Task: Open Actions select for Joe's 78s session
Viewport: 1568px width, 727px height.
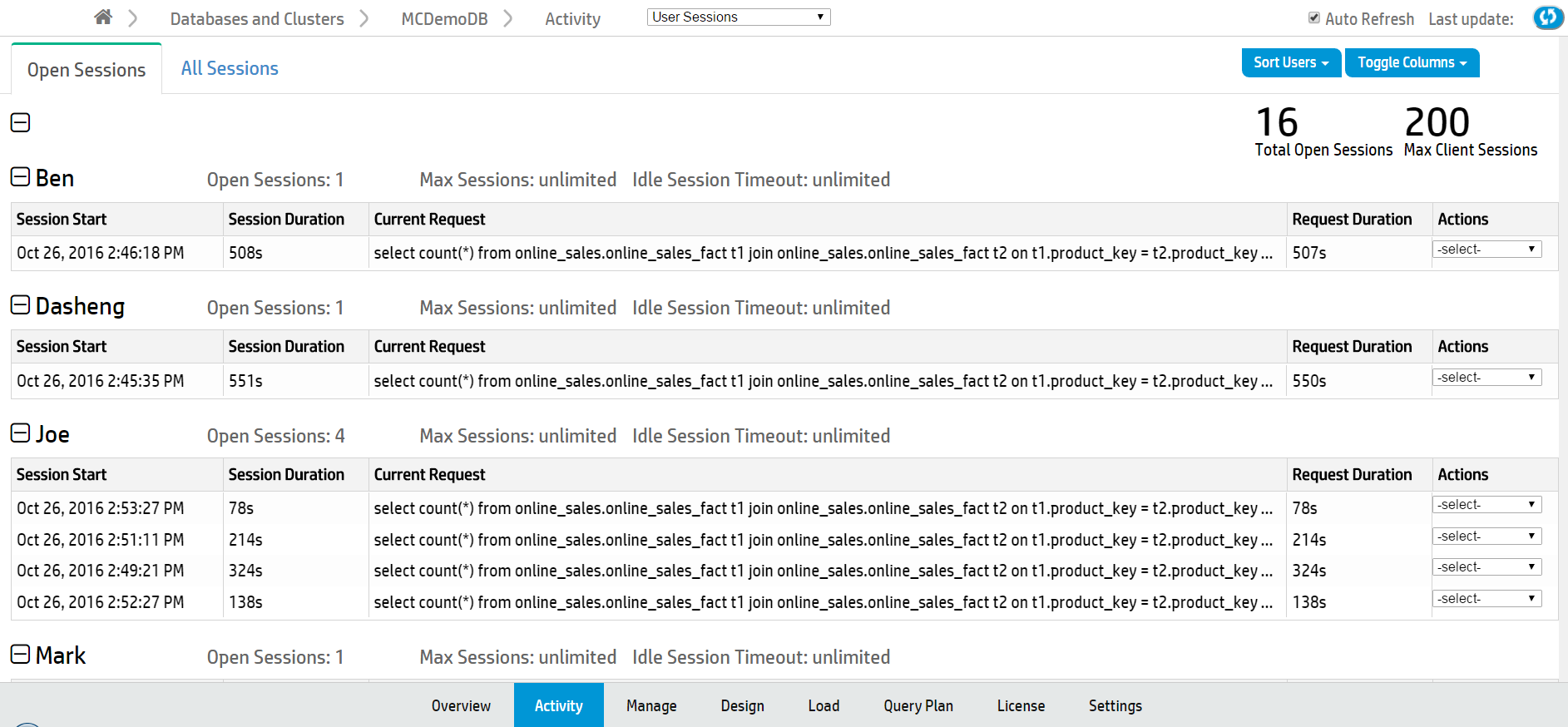Action: pos(1486,505)
